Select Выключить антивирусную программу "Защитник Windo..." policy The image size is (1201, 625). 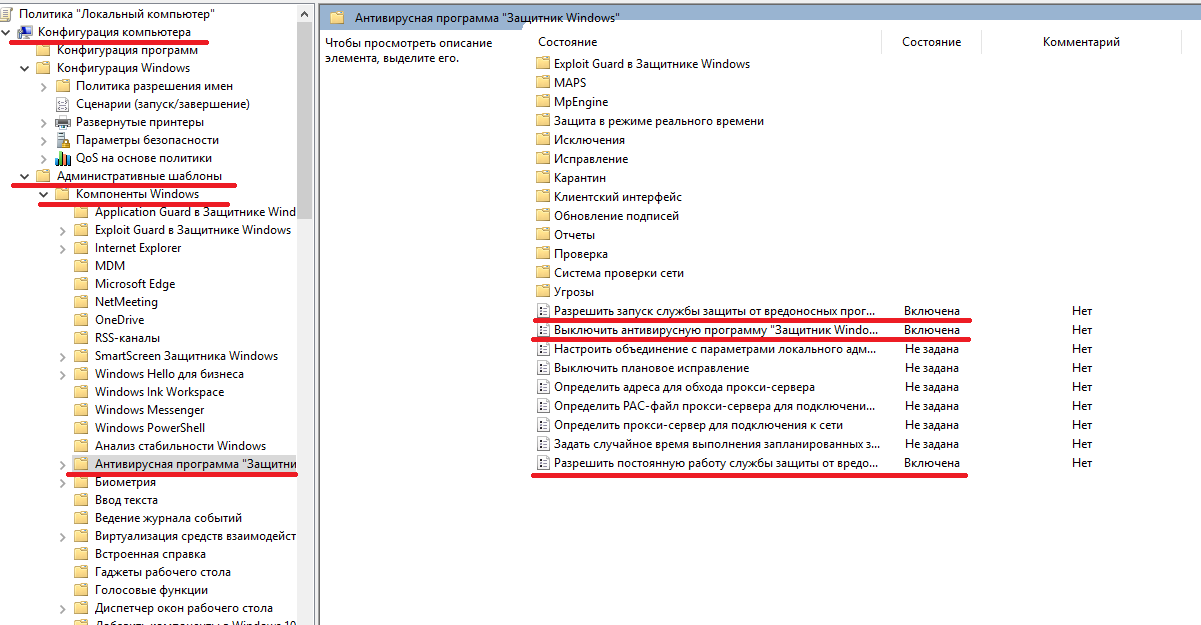click(x=715, y=330)
